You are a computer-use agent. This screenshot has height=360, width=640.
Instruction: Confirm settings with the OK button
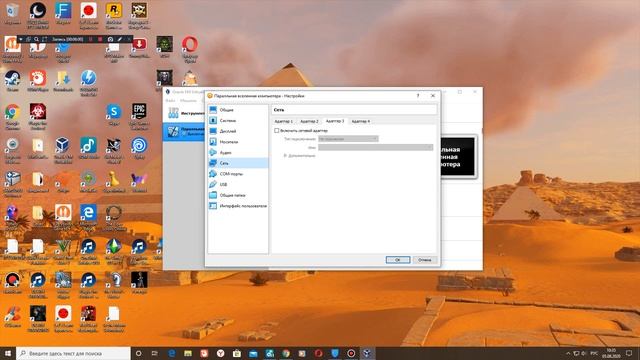pyautogui.click(x=398, y=260)
